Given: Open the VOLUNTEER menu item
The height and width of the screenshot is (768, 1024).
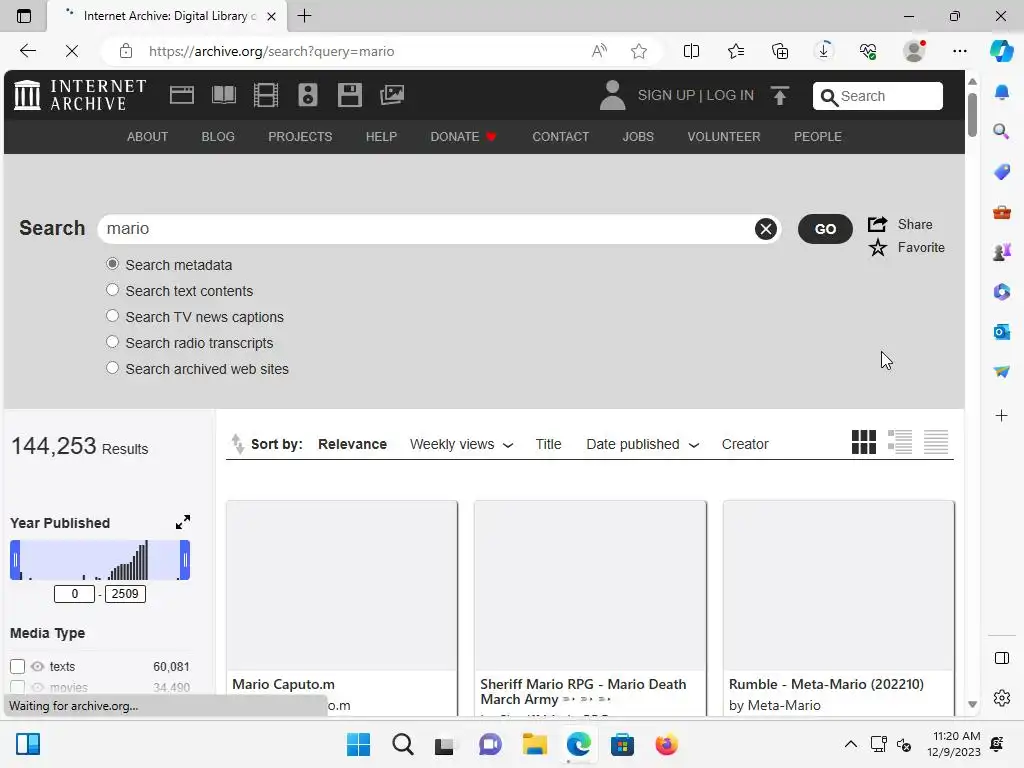Looking at the screenshot, I should click(724, 136).
